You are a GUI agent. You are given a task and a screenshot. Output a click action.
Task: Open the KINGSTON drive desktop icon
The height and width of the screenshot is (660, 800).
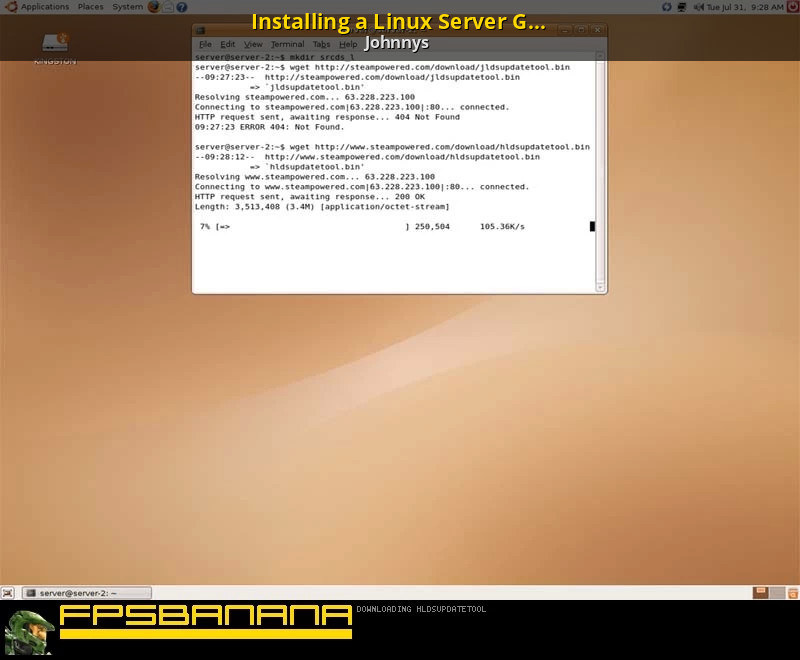tap(55, 44)
